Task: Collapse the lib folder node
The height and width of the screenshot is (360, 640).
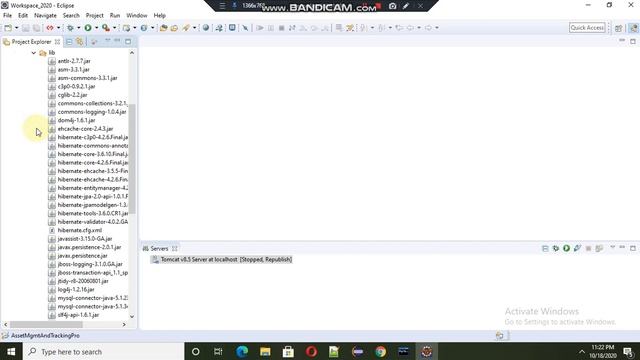Action: [33, 53]
